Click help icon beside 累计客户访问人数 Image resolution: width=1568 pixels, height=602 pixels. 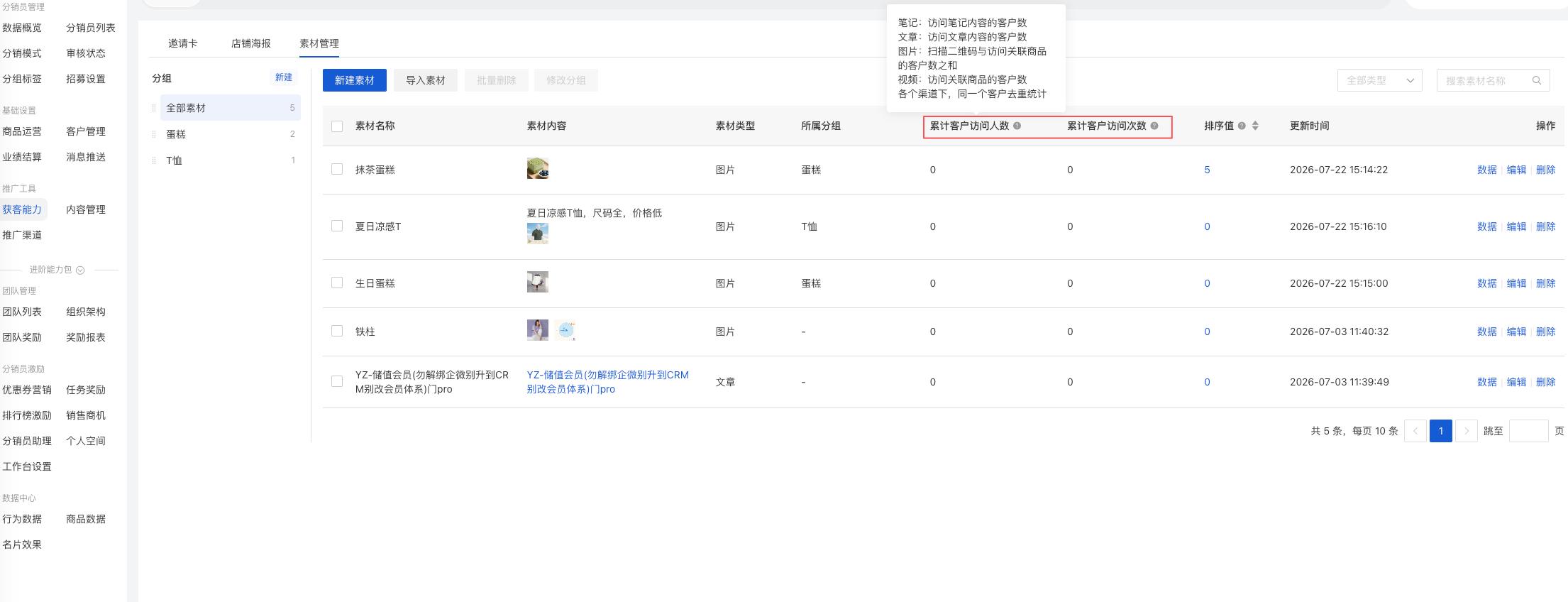coord(1017,126)
